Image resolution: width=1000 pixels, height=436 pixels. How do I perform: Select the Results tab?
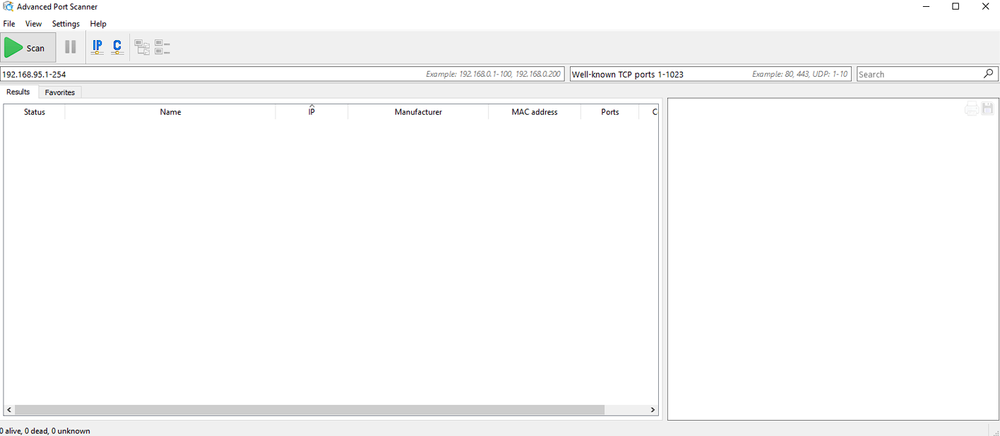(18, 92)
